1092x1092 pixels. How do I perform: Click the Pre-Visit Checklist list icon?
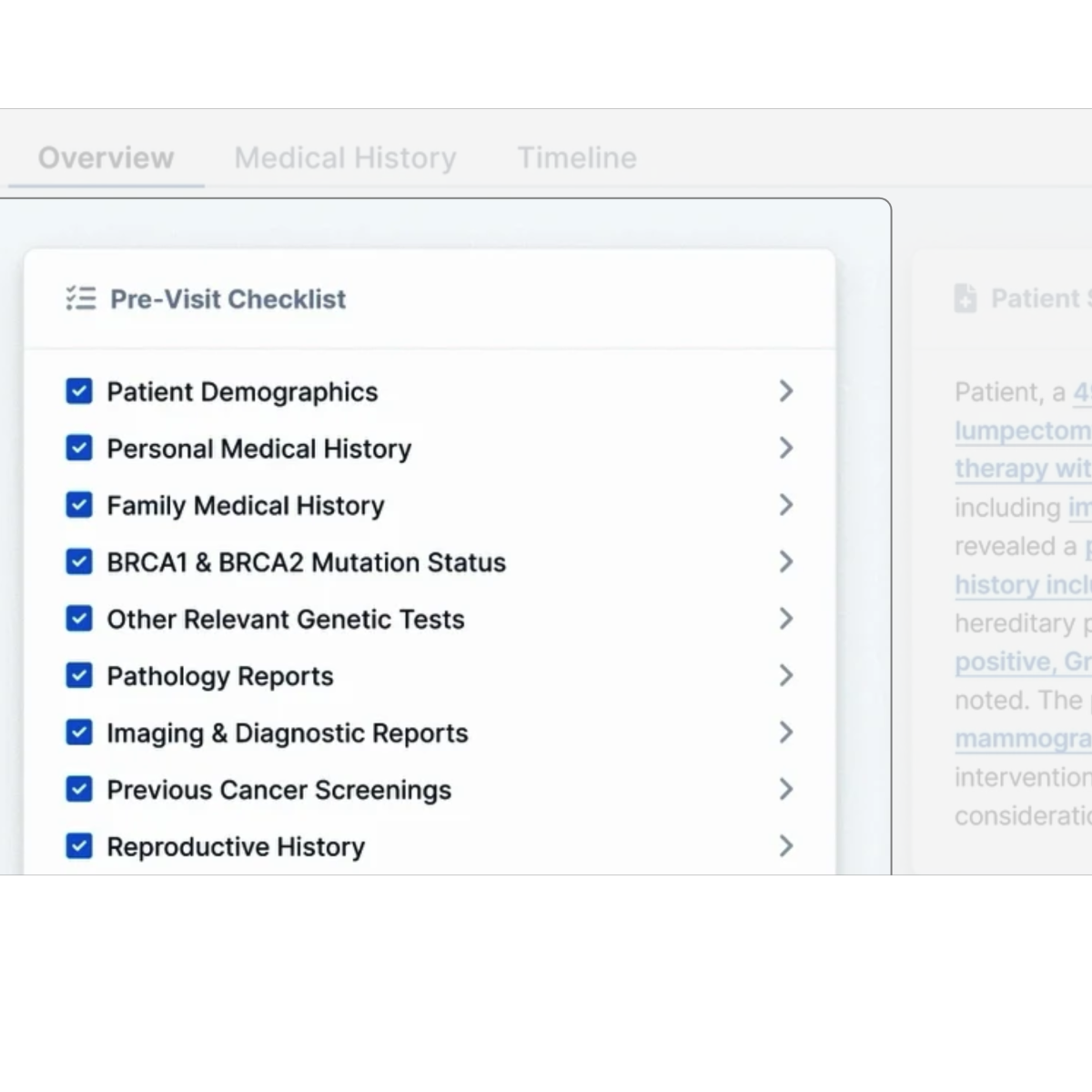click(80, 298)
